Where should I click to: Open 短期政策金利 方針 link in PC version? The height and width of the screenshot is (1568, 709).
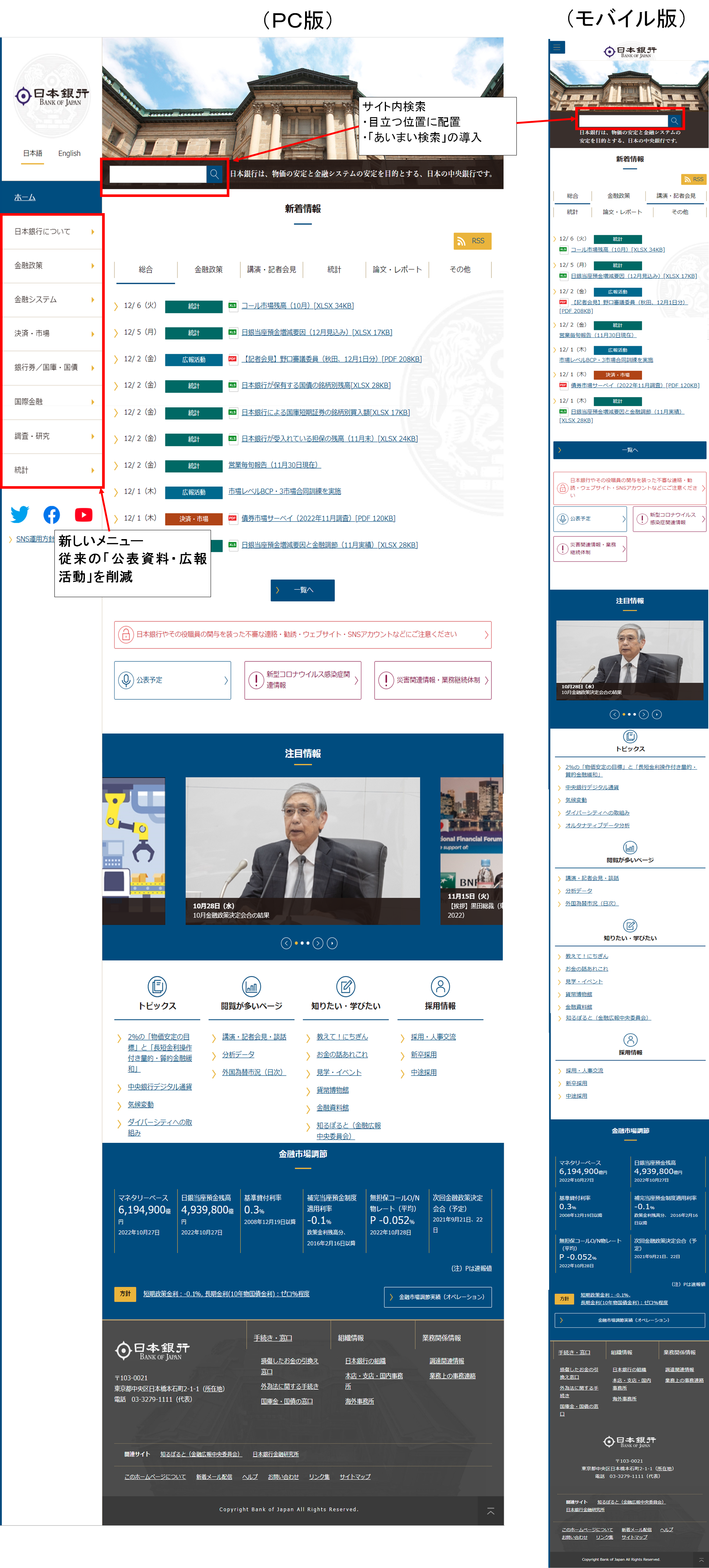[226, 1294]
